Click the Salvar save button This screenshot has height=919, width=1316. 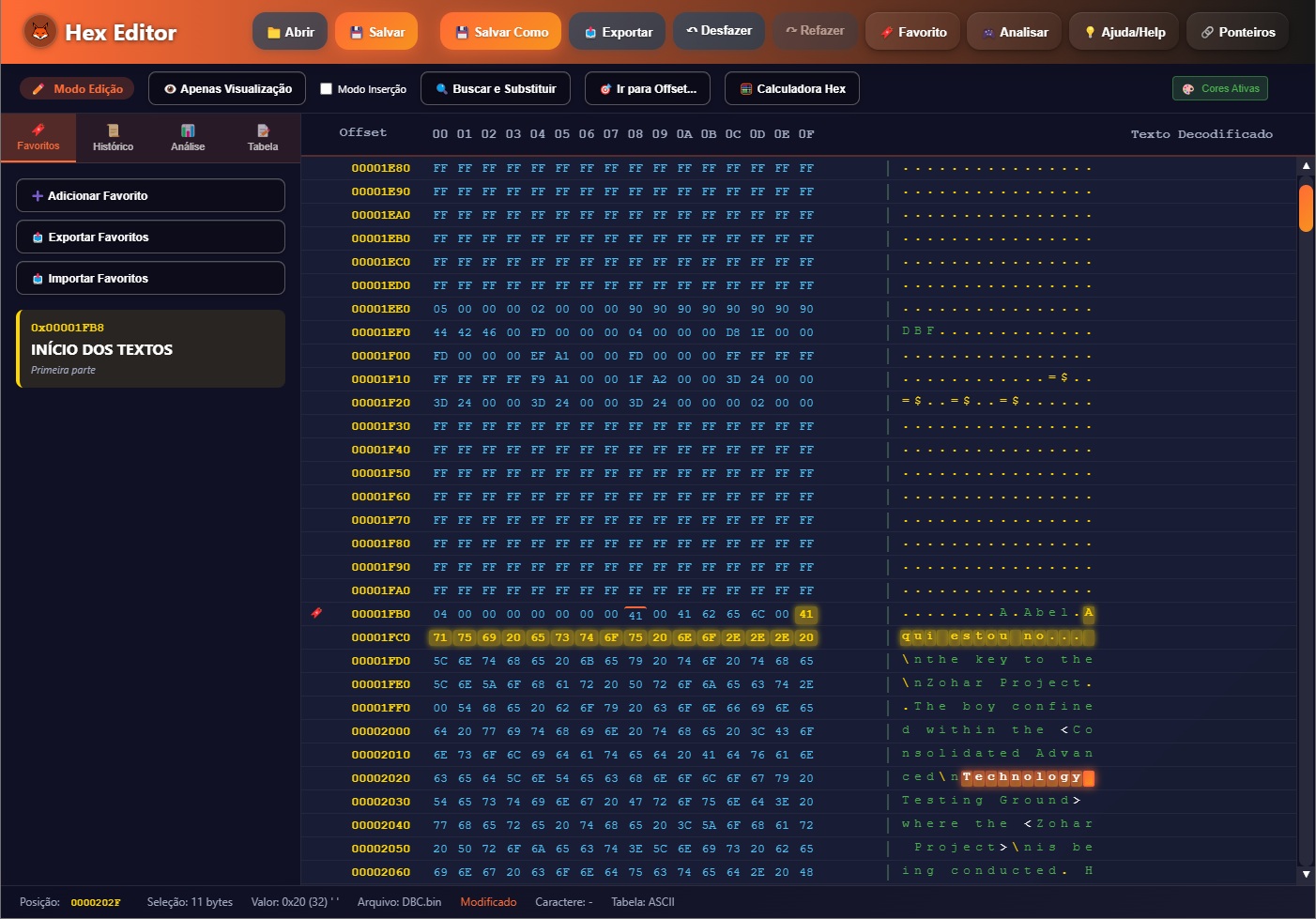(x=376, y=32)
